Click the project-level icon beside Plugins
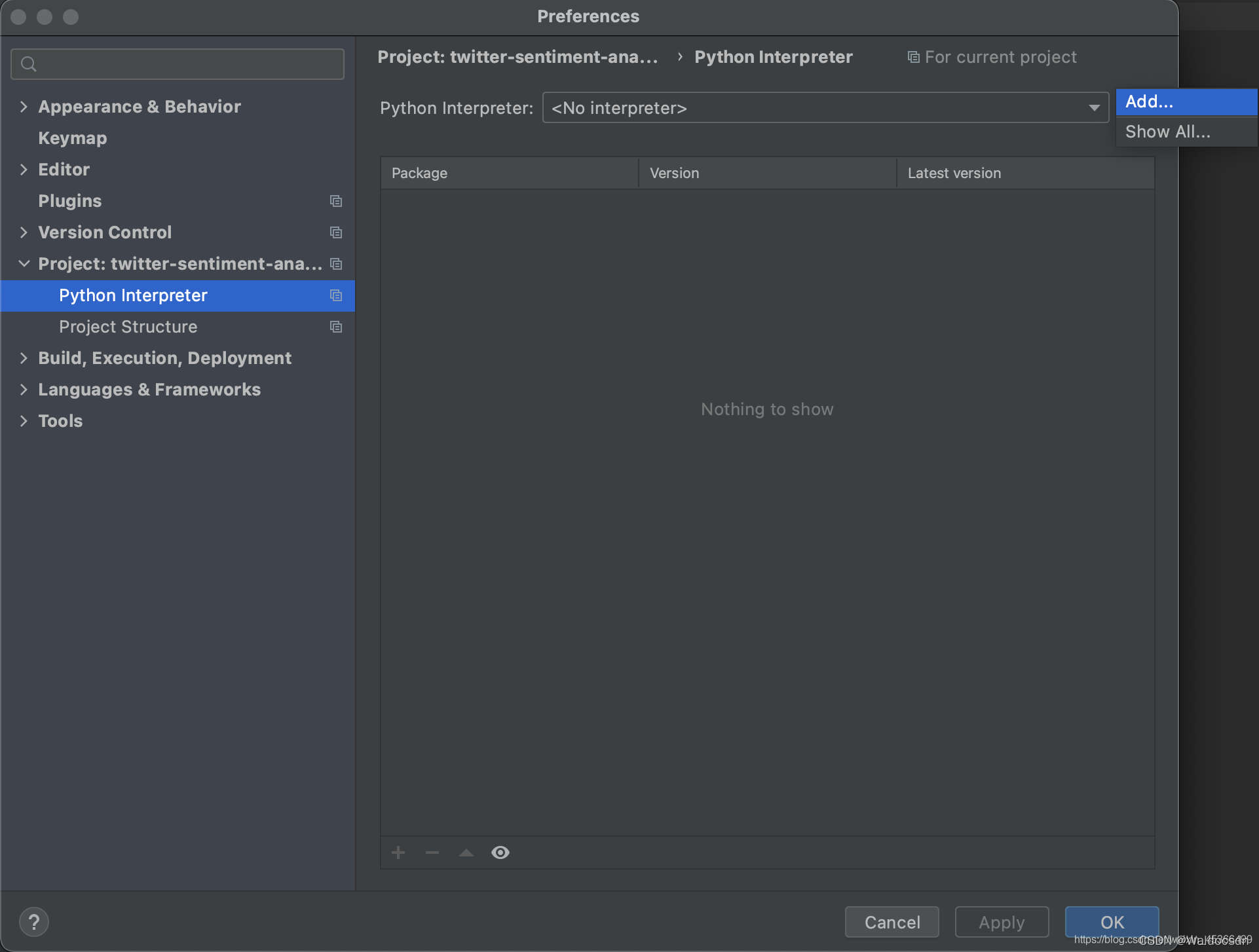Image resolution: width=1259 pixels, height=952 pixels. (x=336, y=201)
